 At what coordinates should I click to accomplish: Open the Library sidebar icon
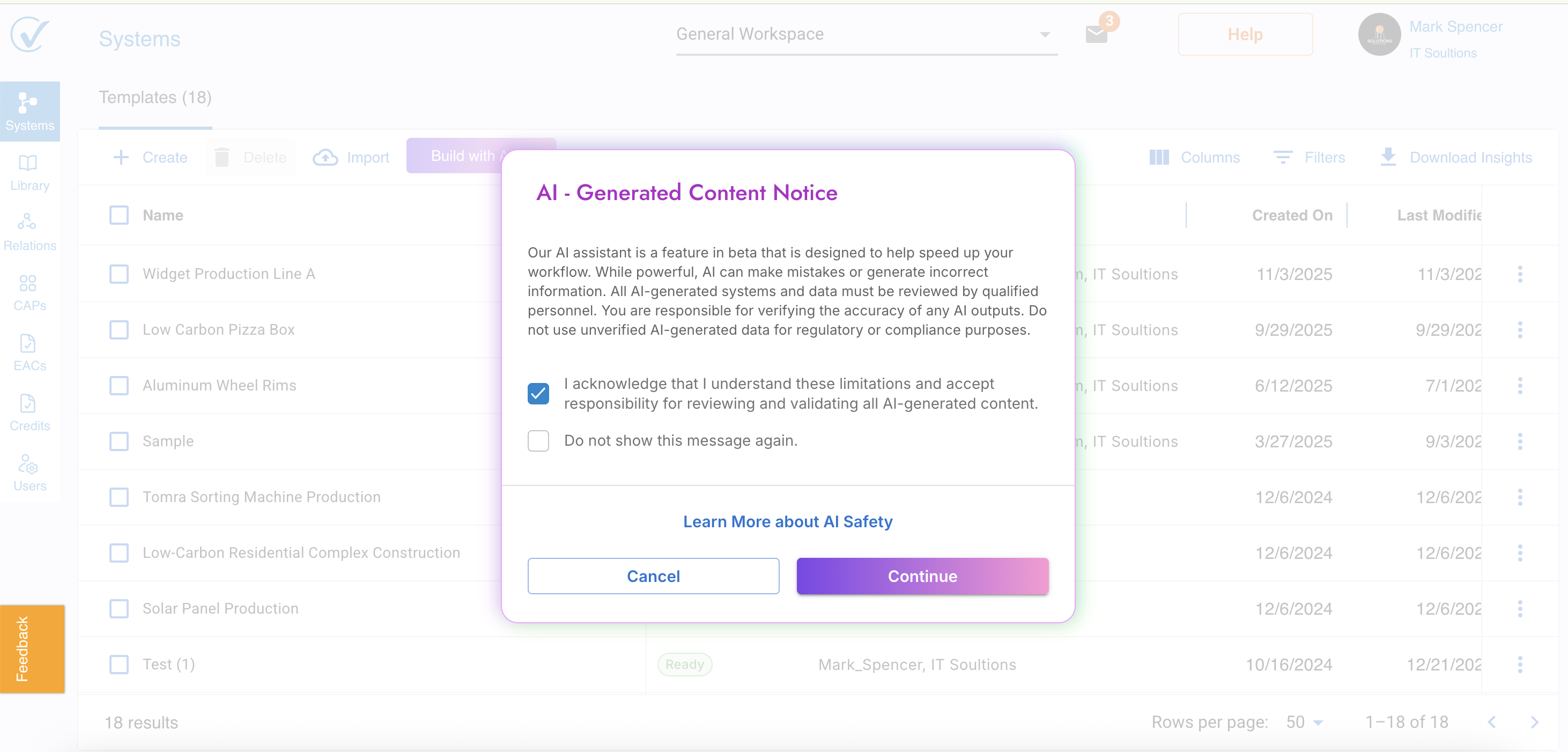pyautogui.click(x=29, y=172)
